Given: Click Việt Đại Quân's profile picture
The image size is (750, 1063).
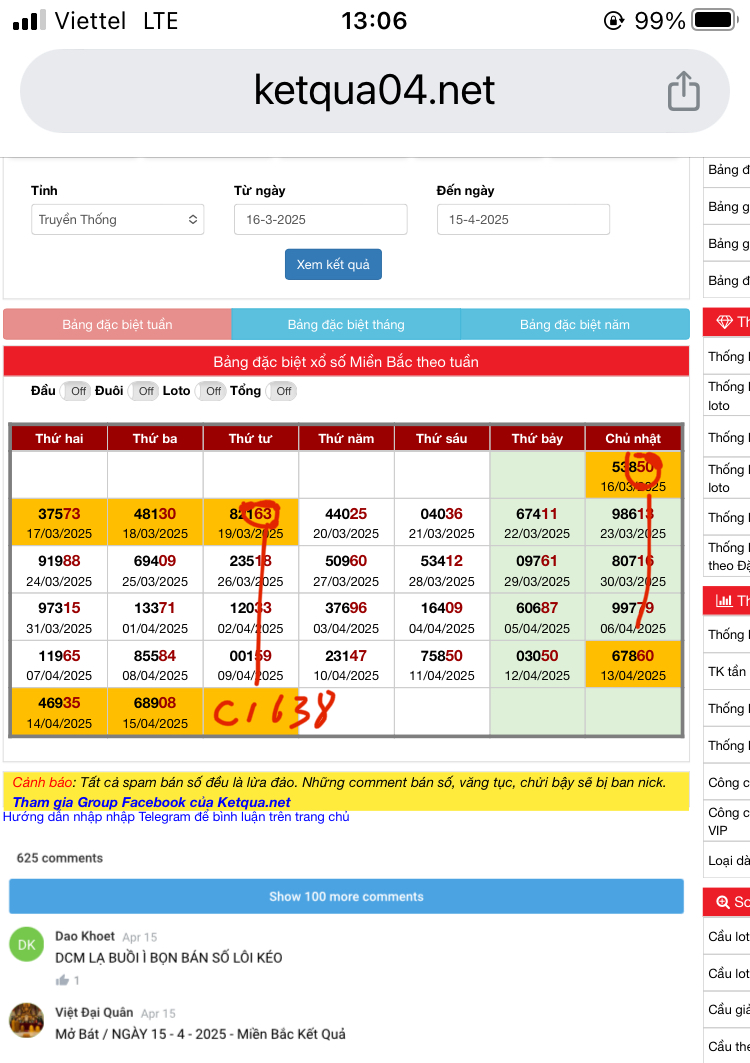Looking at the screenshot, I should [x=27, y=1021].
